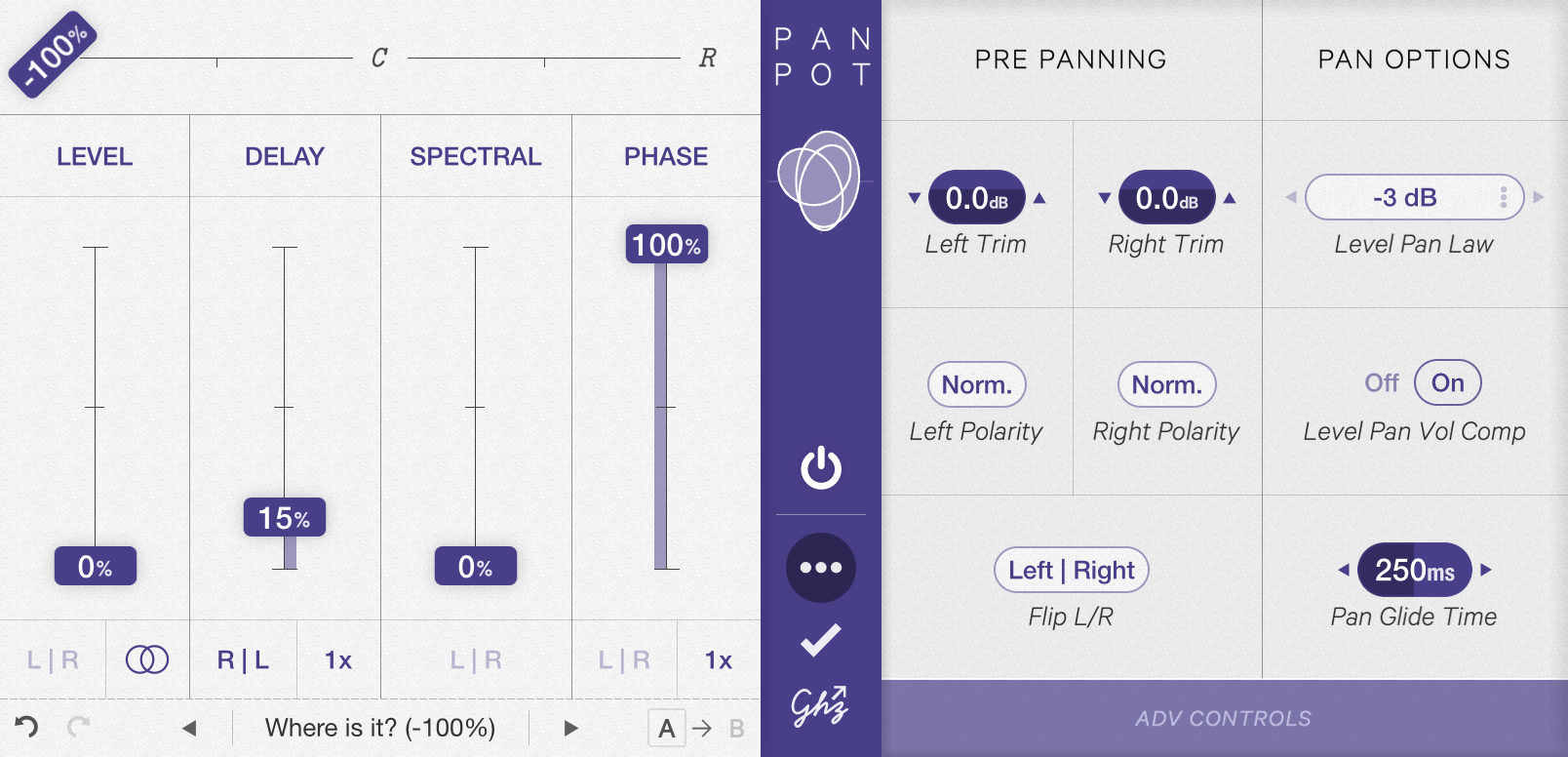Click the R | L delay swap button
This screenshot has width=1568, height=757.
coord(243,660)
